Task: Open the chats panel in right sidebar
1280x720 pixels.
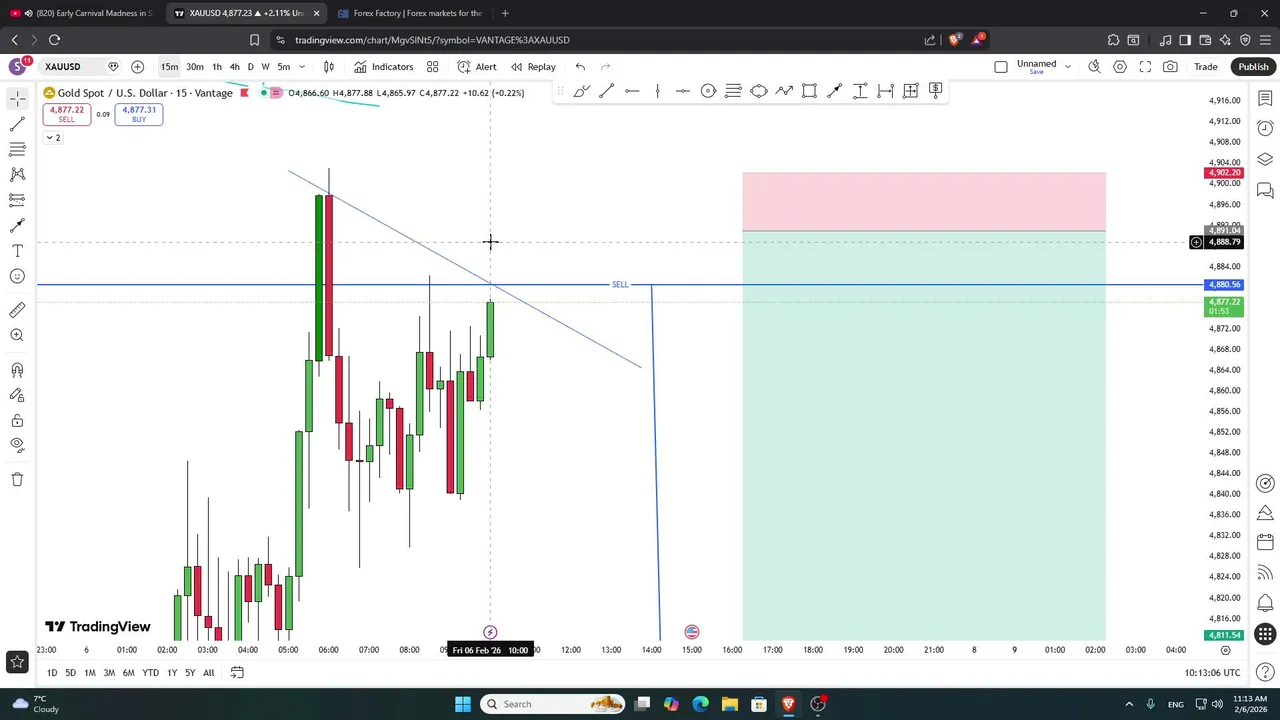Action: tap(1265, 190)
